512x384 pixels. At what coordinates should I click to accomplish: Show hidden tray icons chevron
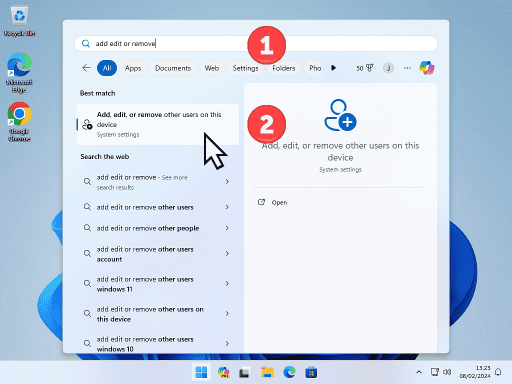pyautogui.click(x=419, y=372)
